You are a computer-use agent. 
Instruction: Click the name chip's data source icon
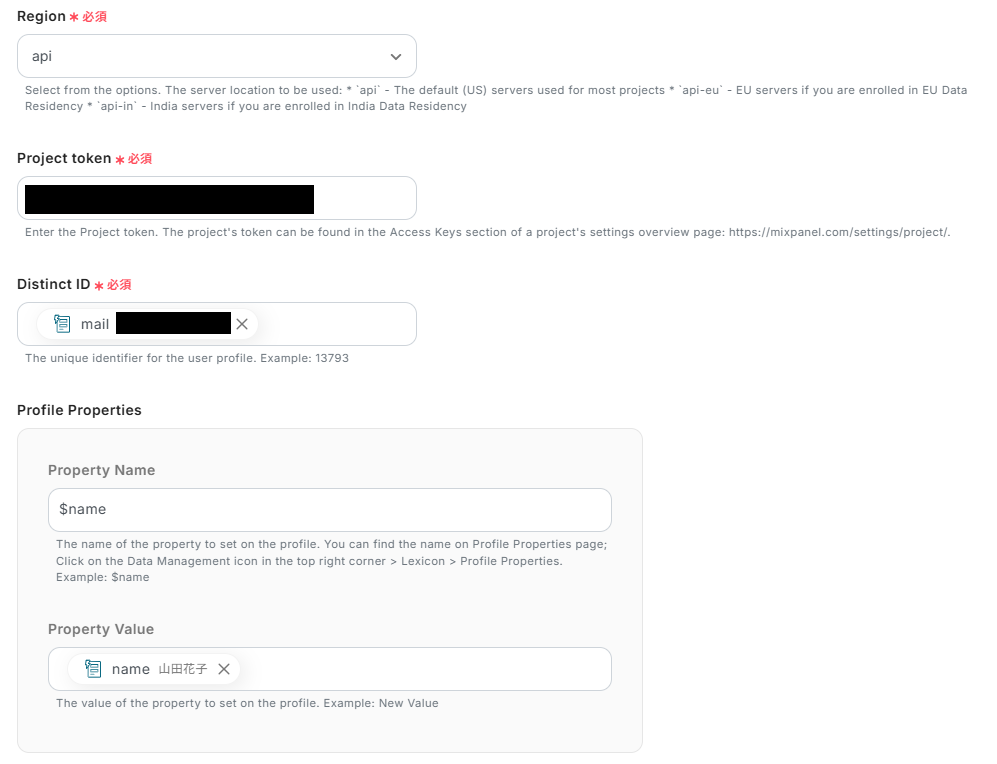[x=93, y=669]
